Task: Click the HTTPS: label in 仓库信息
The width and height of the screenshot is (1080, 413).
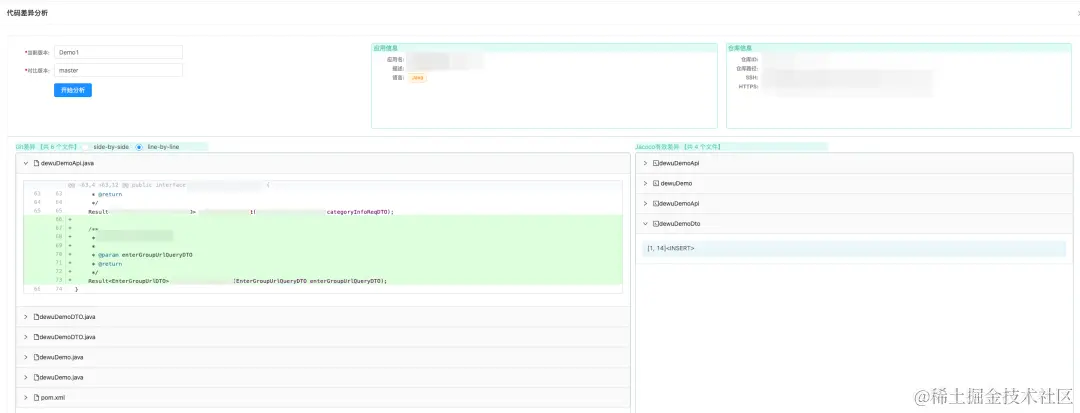Action: tap(748, 87)
